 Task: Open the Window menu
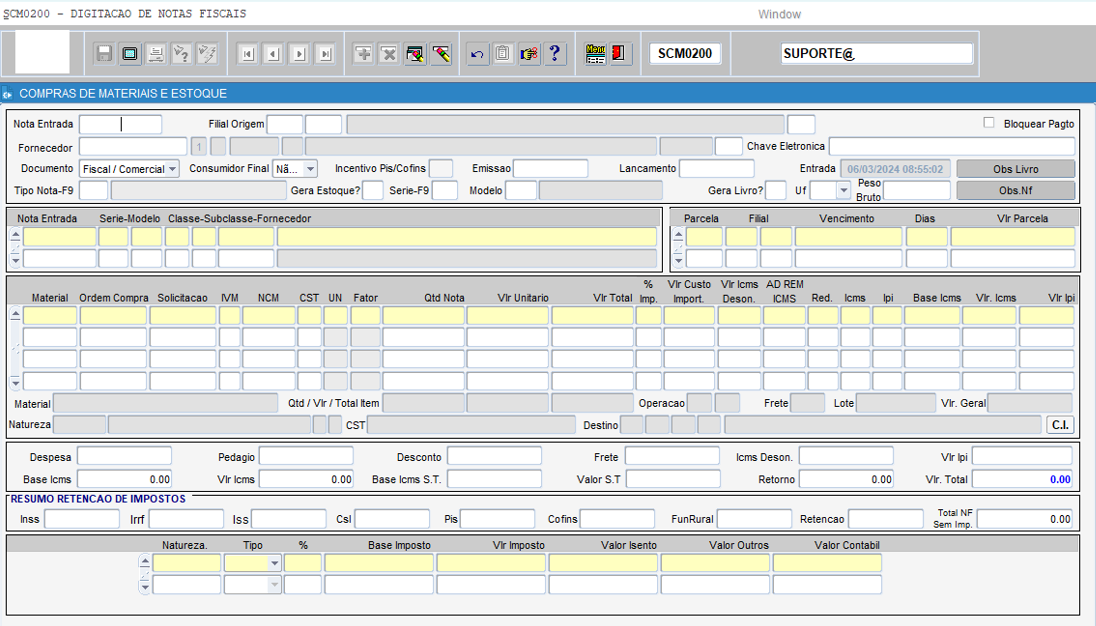[x=779, y=14]
